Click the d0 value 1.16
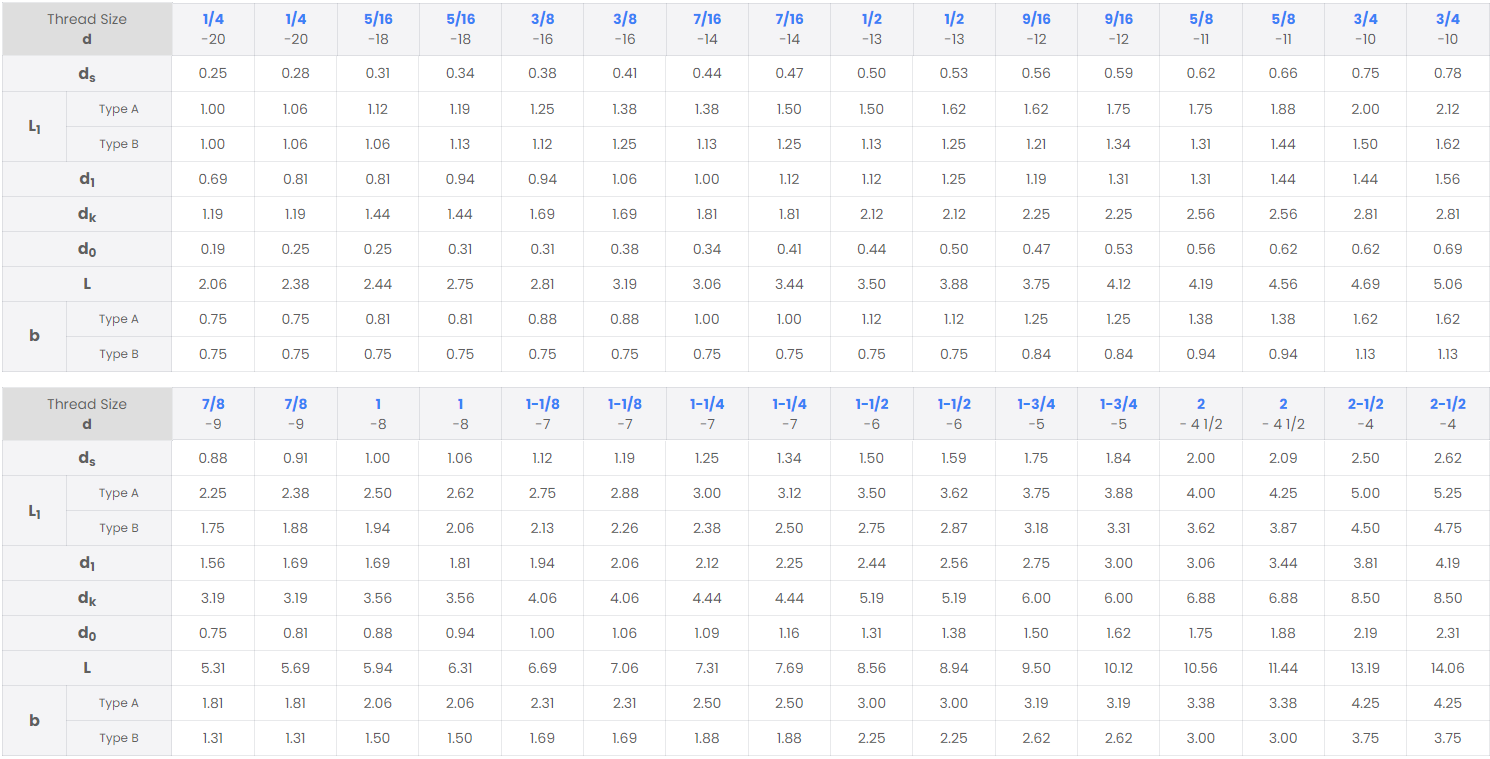The image size is (1490, 759). (x=789, y=633)
